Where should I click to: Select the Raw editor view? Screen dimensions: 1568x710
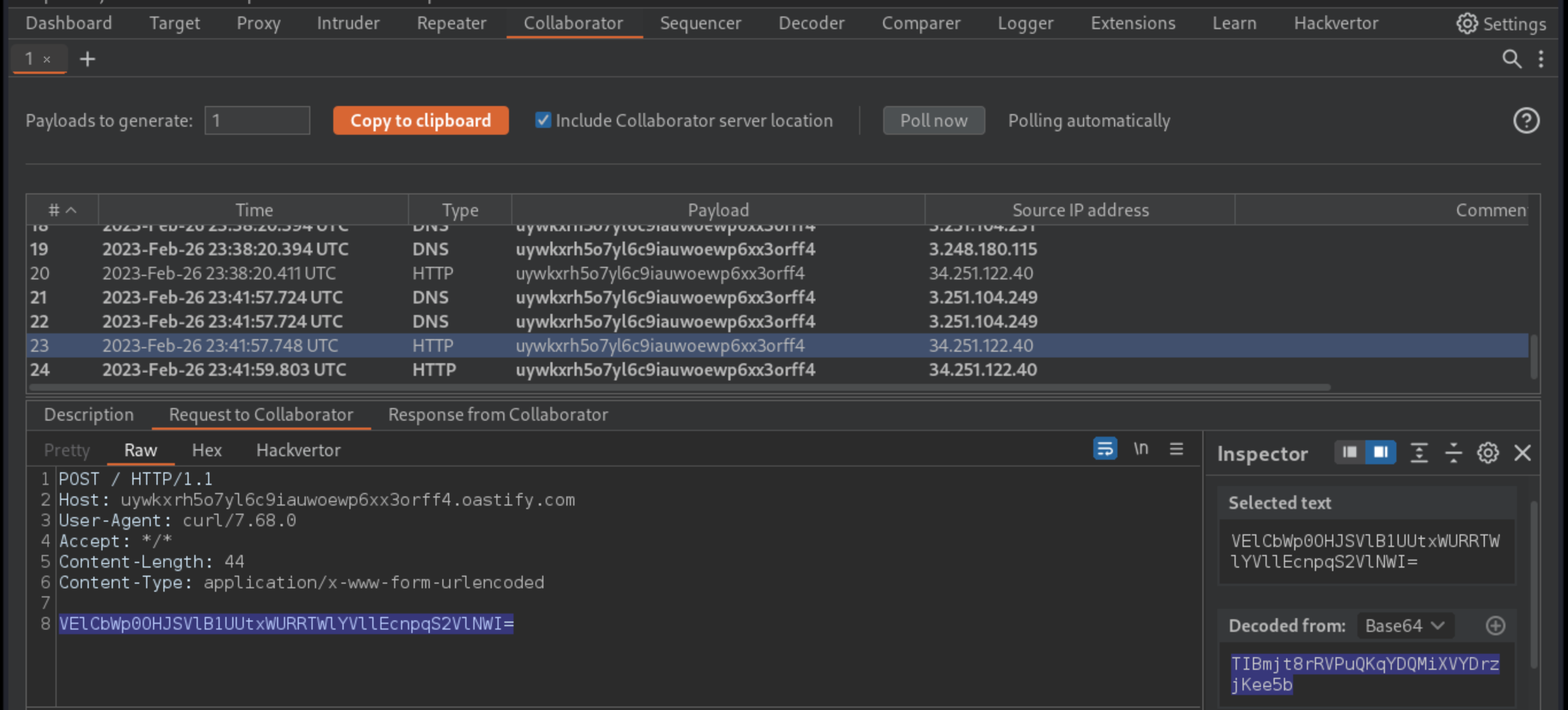(x=141, y=450)
